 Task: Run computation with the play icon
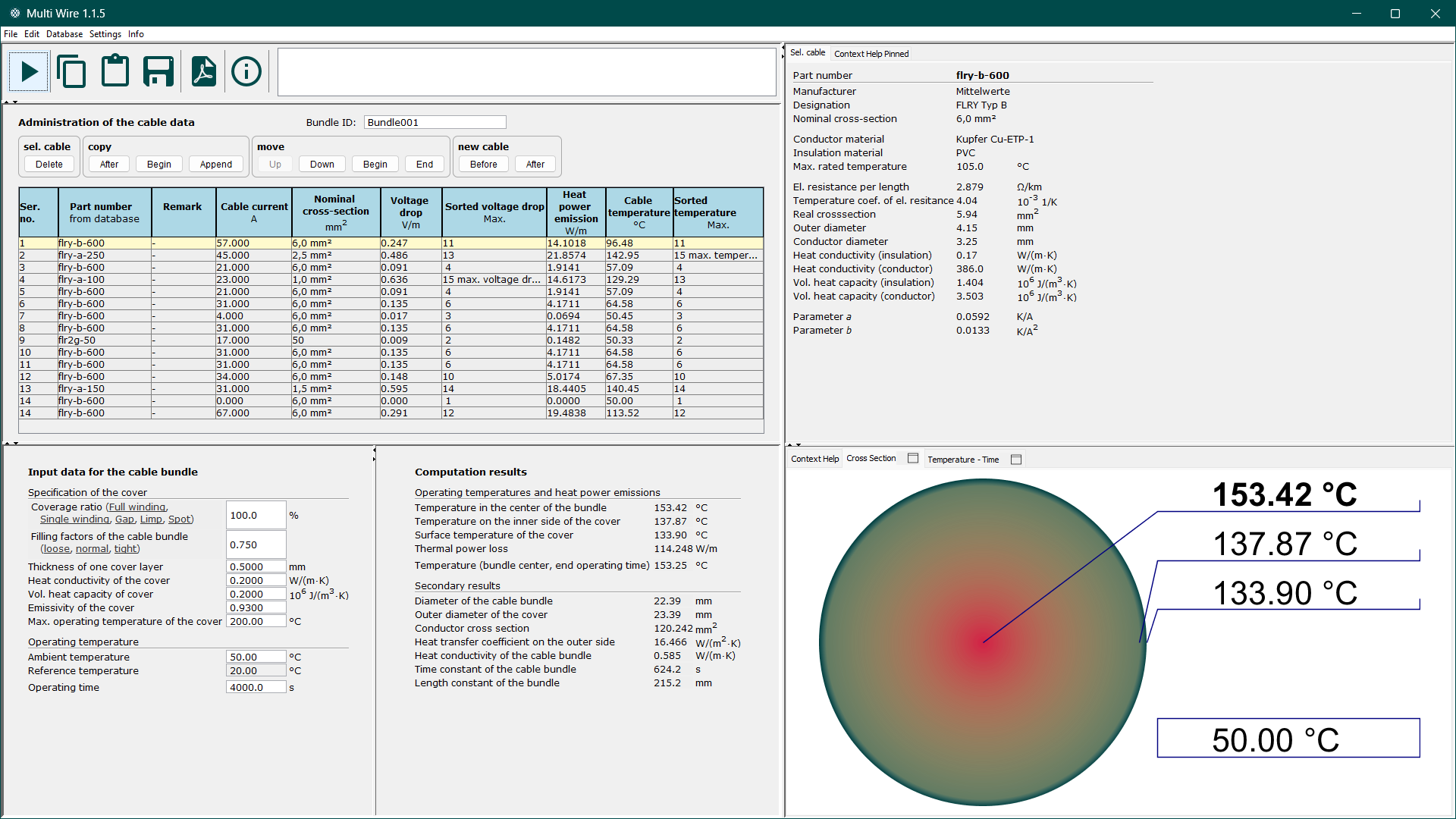click(x=29, y=72)
